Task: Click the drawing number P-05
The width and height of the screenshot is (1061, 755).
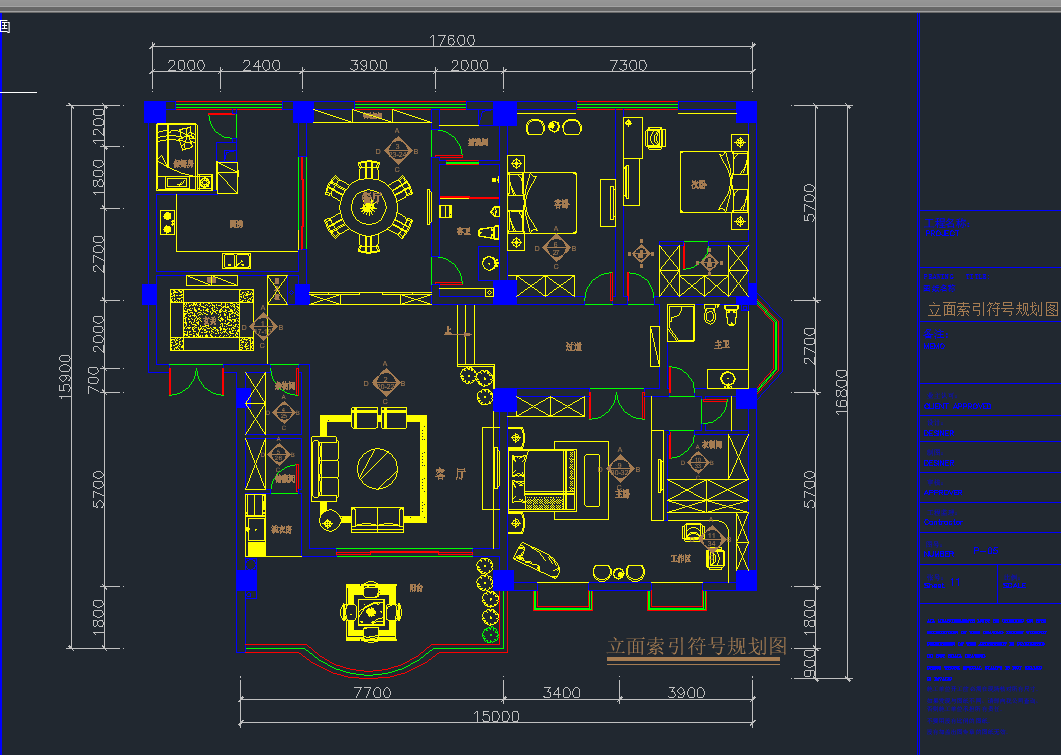Action: [x=986, y=551]
